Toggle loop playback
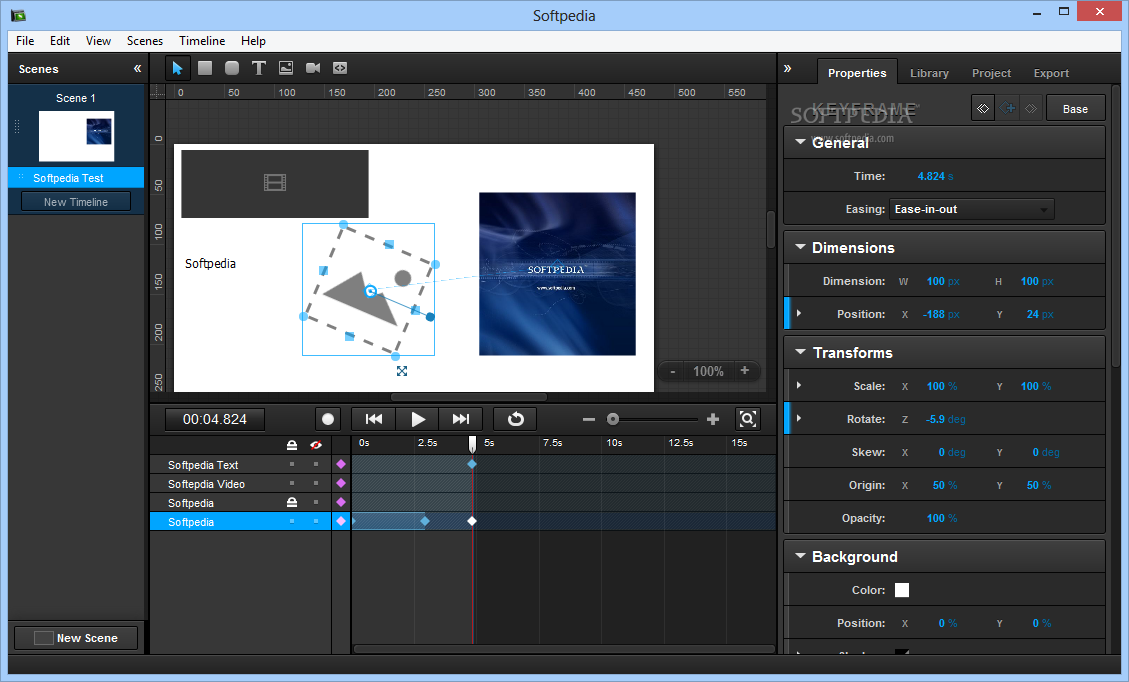This screenshot has height=682, width=1129. pyautogui.click(x=516, y=419)
